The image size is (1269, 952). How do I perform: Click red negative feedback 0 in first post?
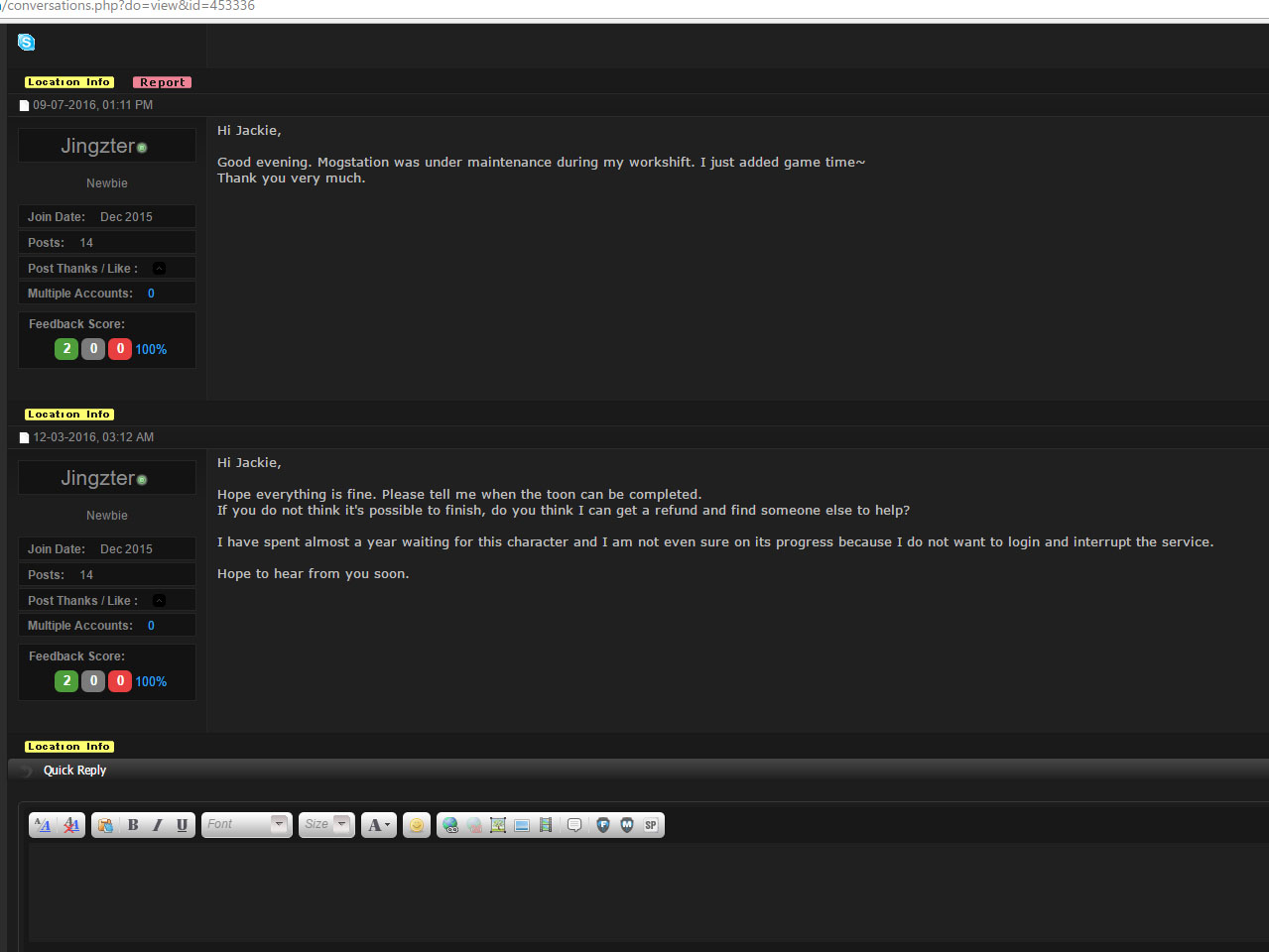[x=120, y=349]
